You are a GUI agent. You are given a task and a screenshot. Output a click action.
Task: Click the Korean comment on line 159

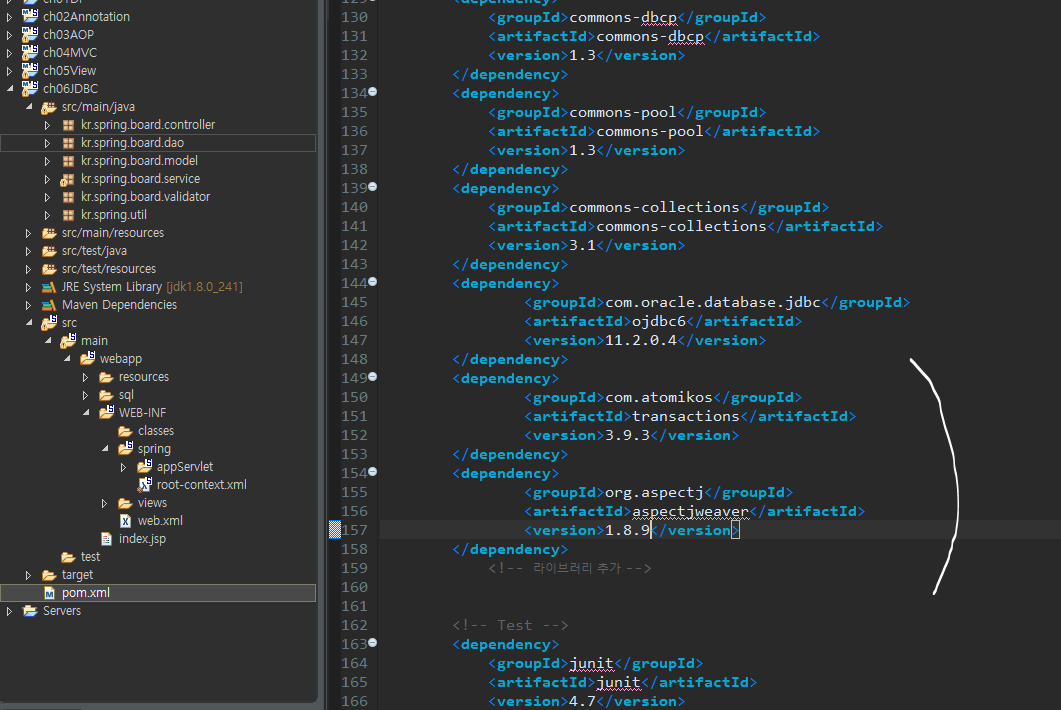click(570, 568)
